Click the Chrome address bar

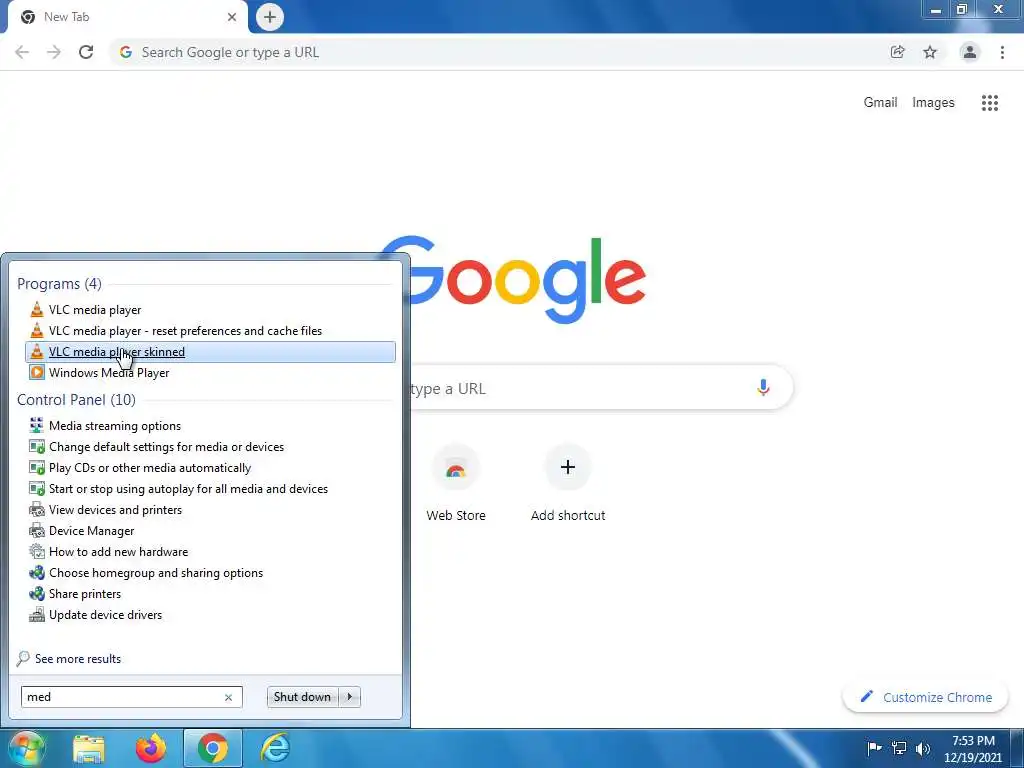(496, 52)
